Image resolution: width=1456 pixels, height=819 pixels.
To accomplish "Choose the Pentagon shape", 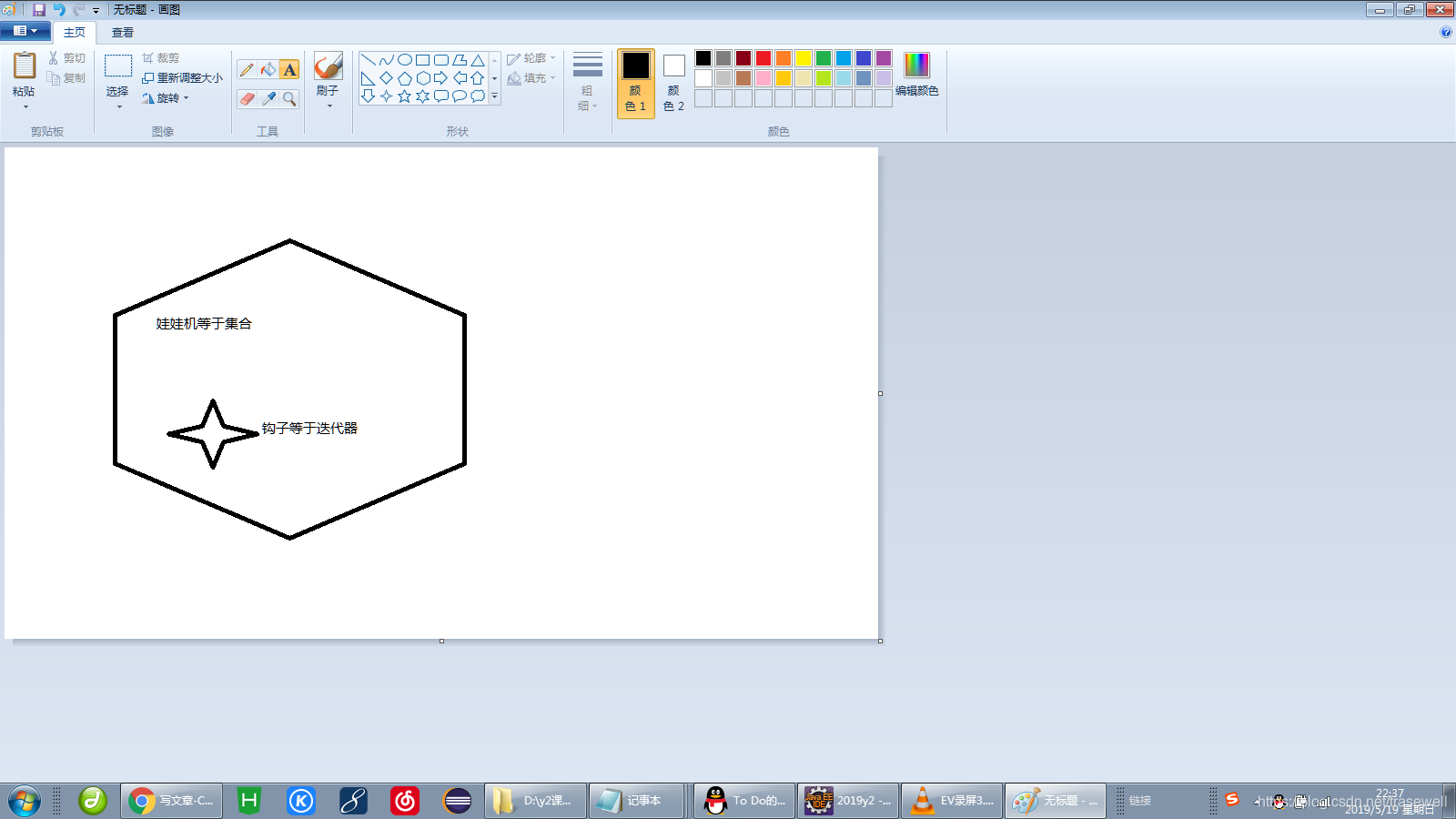I will point(405,78).
